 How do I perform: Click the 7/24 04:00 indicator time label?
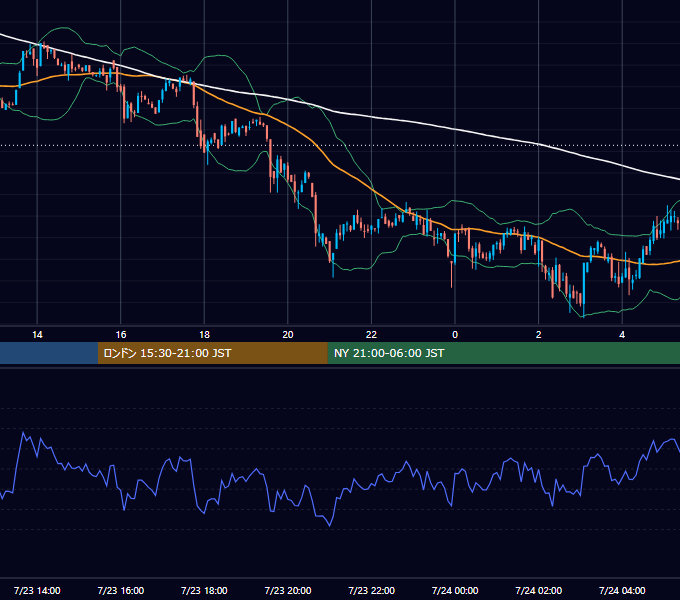622,590
